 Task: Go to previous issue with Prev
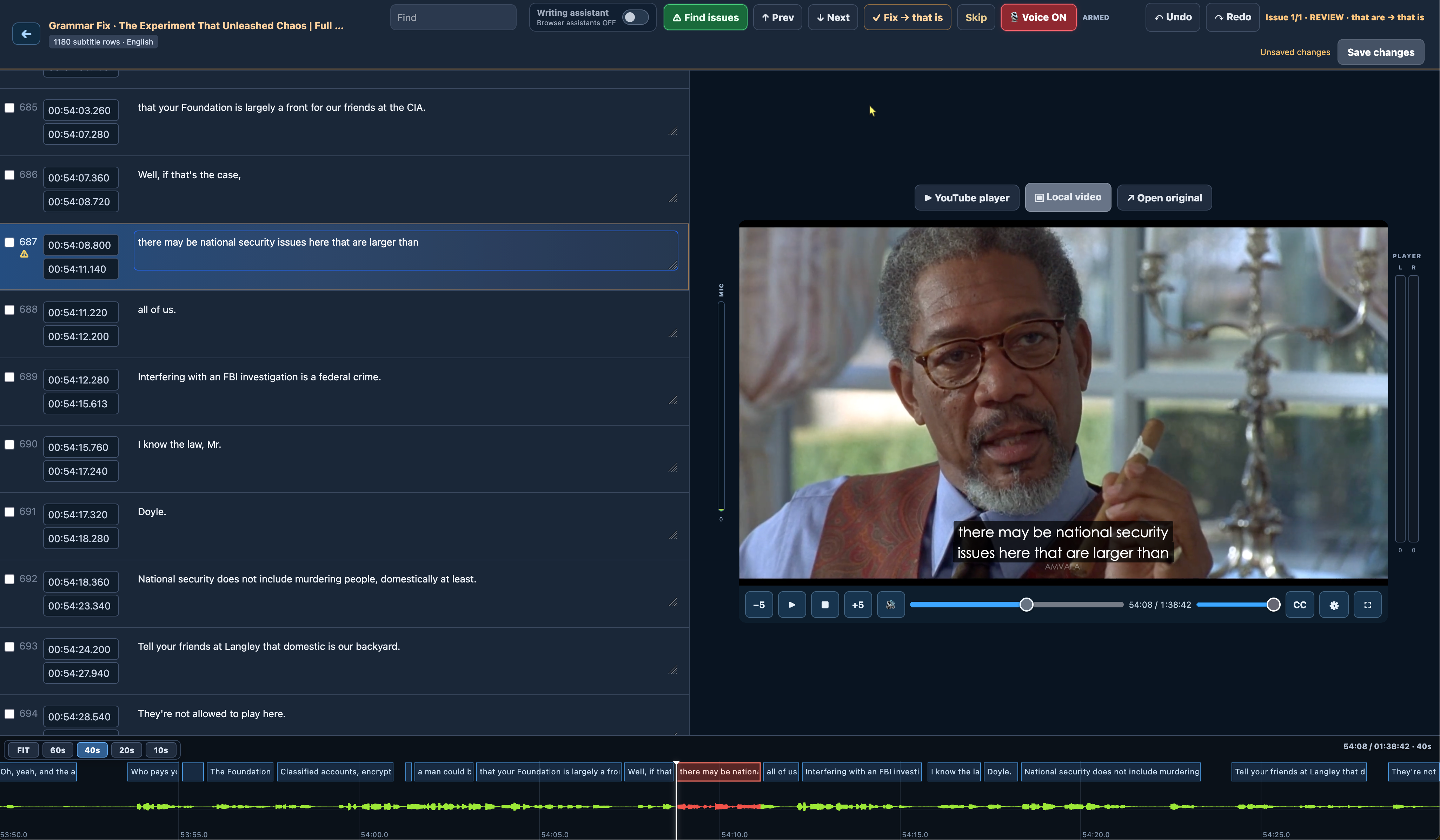(778, 17)
